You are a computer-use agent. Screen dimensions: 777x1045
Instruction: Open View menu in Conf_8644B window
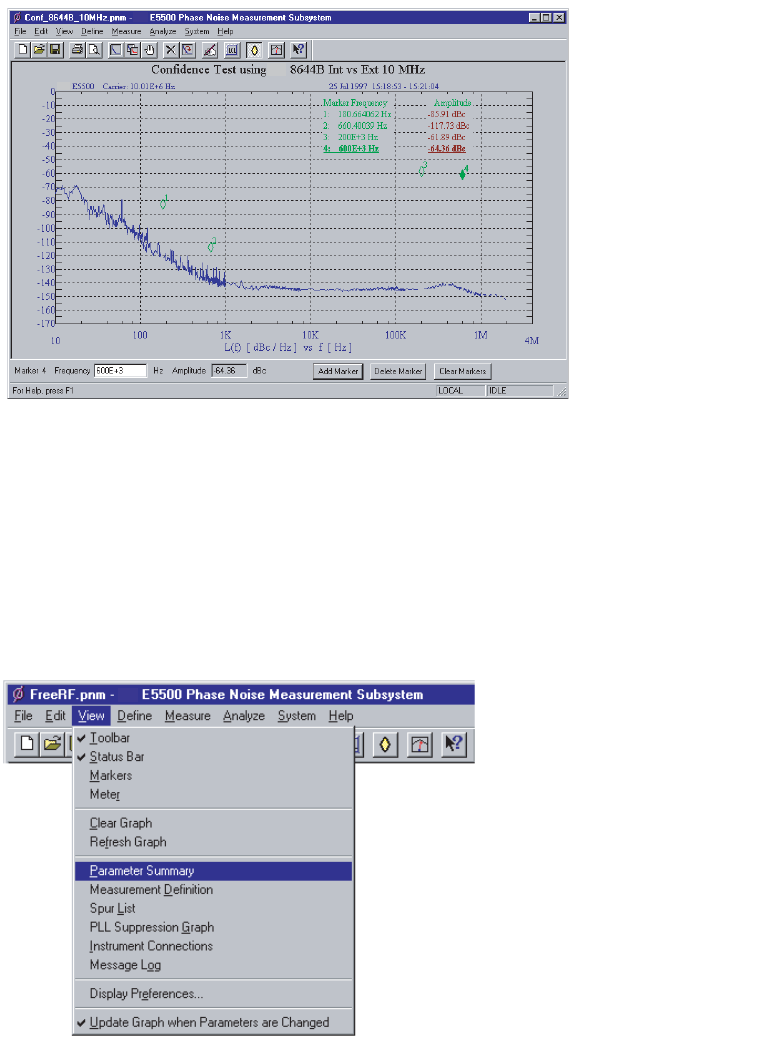click(x=64, y=31)
